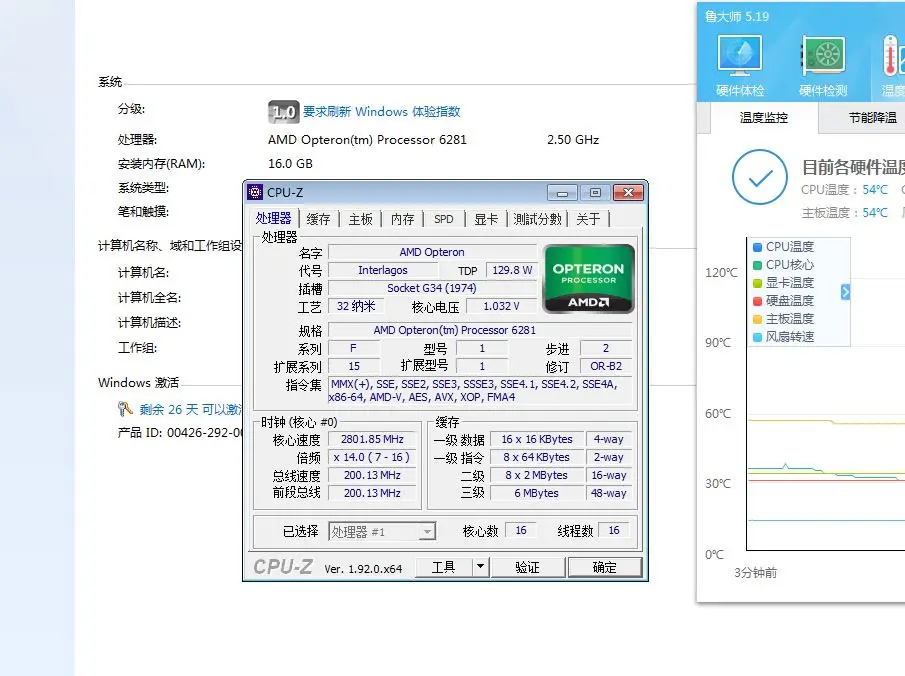Switch to the 显卡 tab

486,219
